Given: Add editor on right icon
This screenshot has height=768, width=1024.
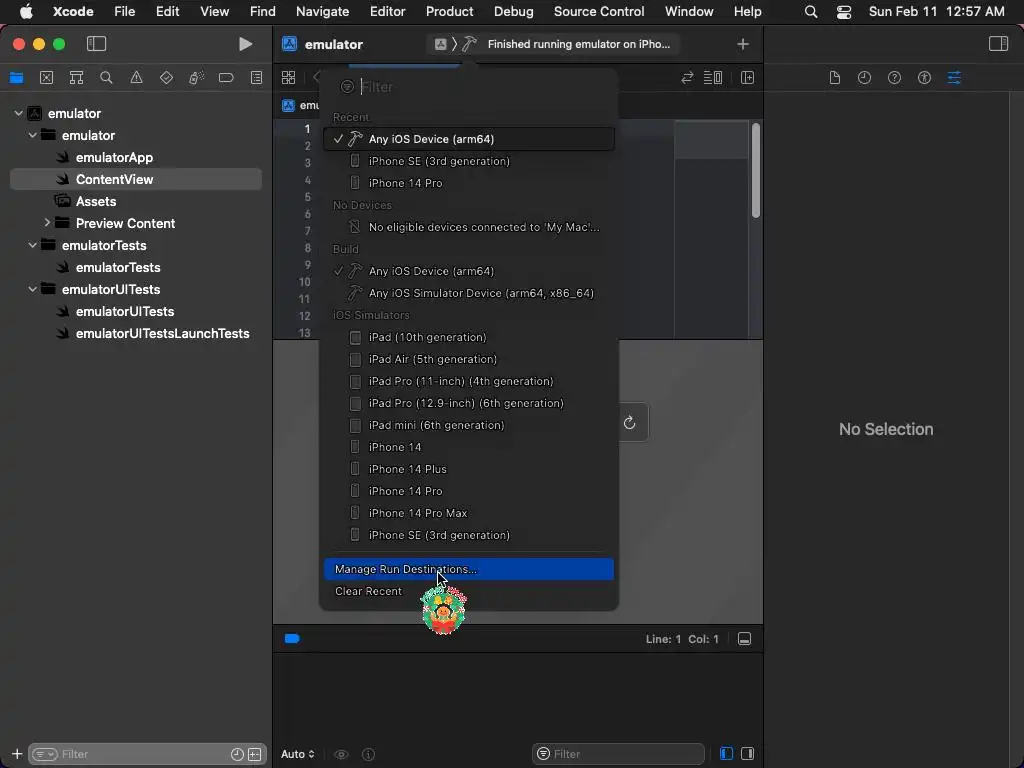Looking at the screenshot, I should coord(748,78).
